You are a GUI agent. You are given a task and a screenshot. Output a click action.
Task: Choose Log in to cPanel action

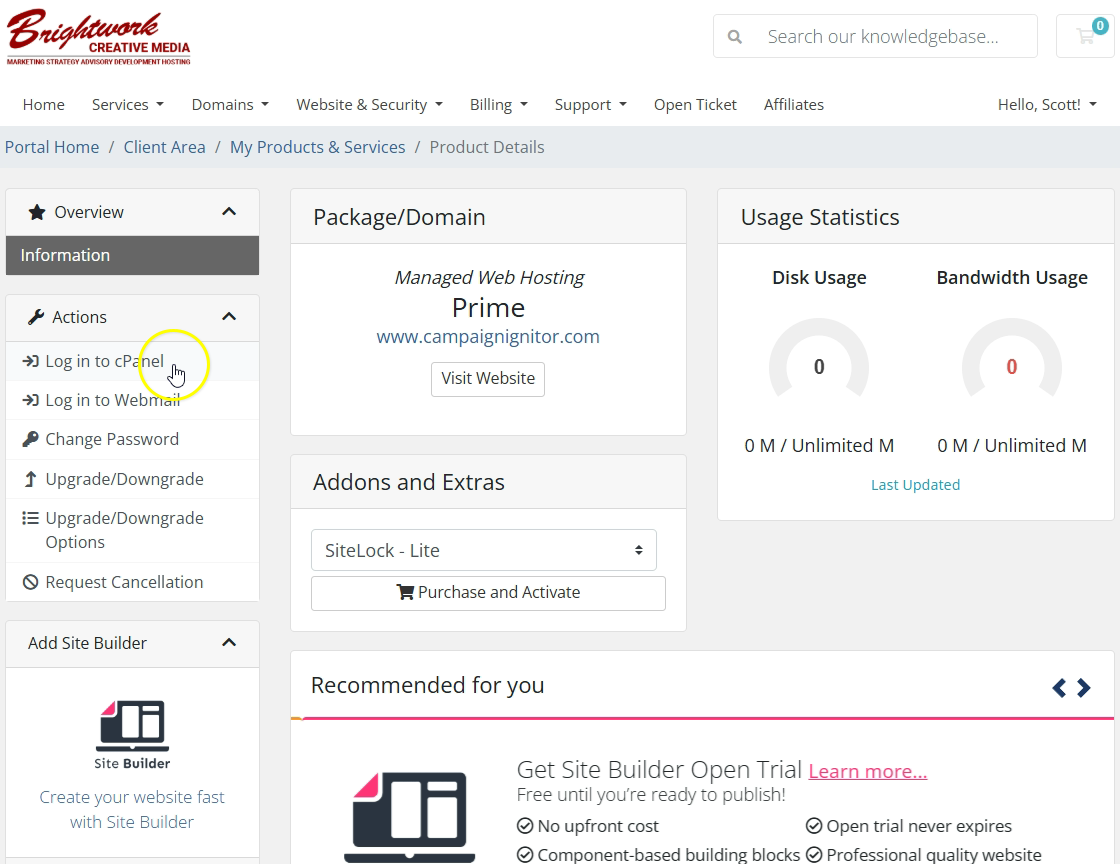(x=132, y=361)
